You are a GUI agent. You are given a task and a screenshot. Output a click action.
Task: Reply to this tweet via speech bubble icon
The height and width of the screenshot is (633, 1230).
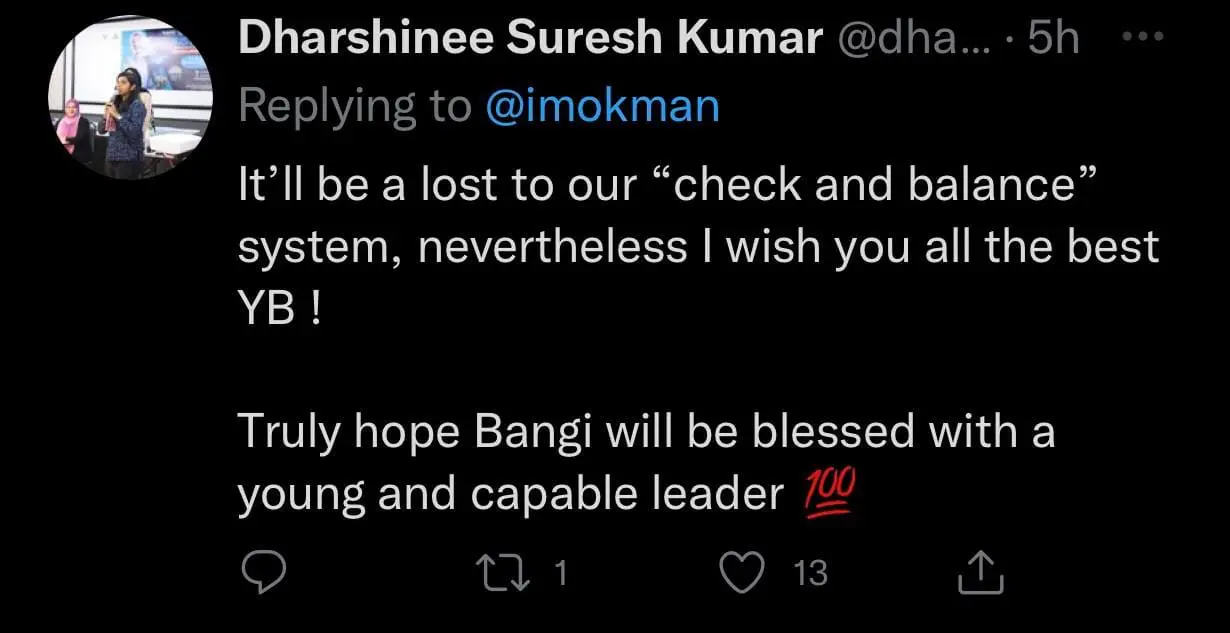[x=265, y=573]
